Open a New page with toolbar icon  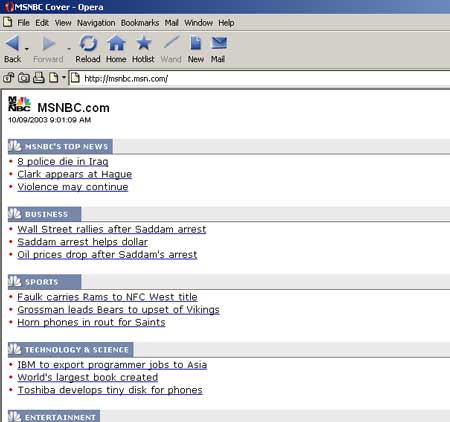pos(196,43)
